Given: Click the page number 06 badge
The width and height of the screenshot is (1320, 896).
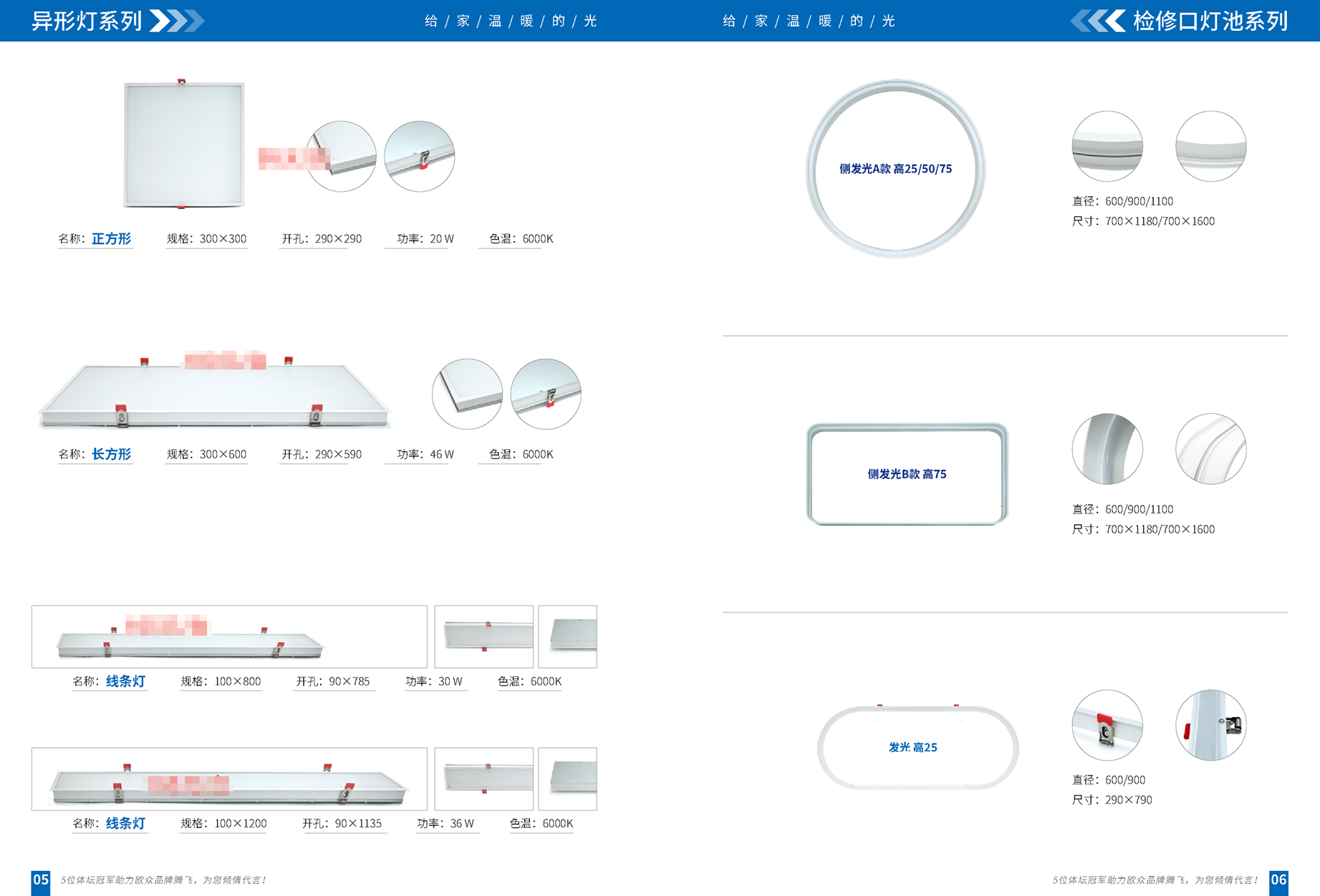Looking at the screenshot, I should 1278,882.
